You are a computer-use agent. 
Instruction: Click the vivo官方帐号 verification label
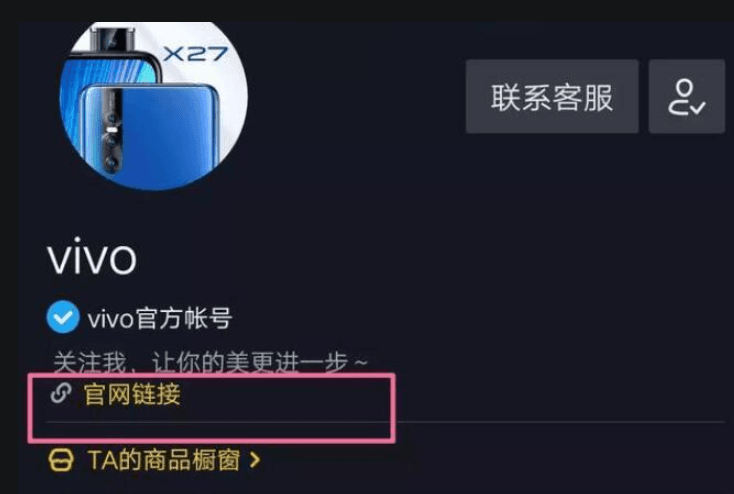pyautogui.click(x=160, y=318)
